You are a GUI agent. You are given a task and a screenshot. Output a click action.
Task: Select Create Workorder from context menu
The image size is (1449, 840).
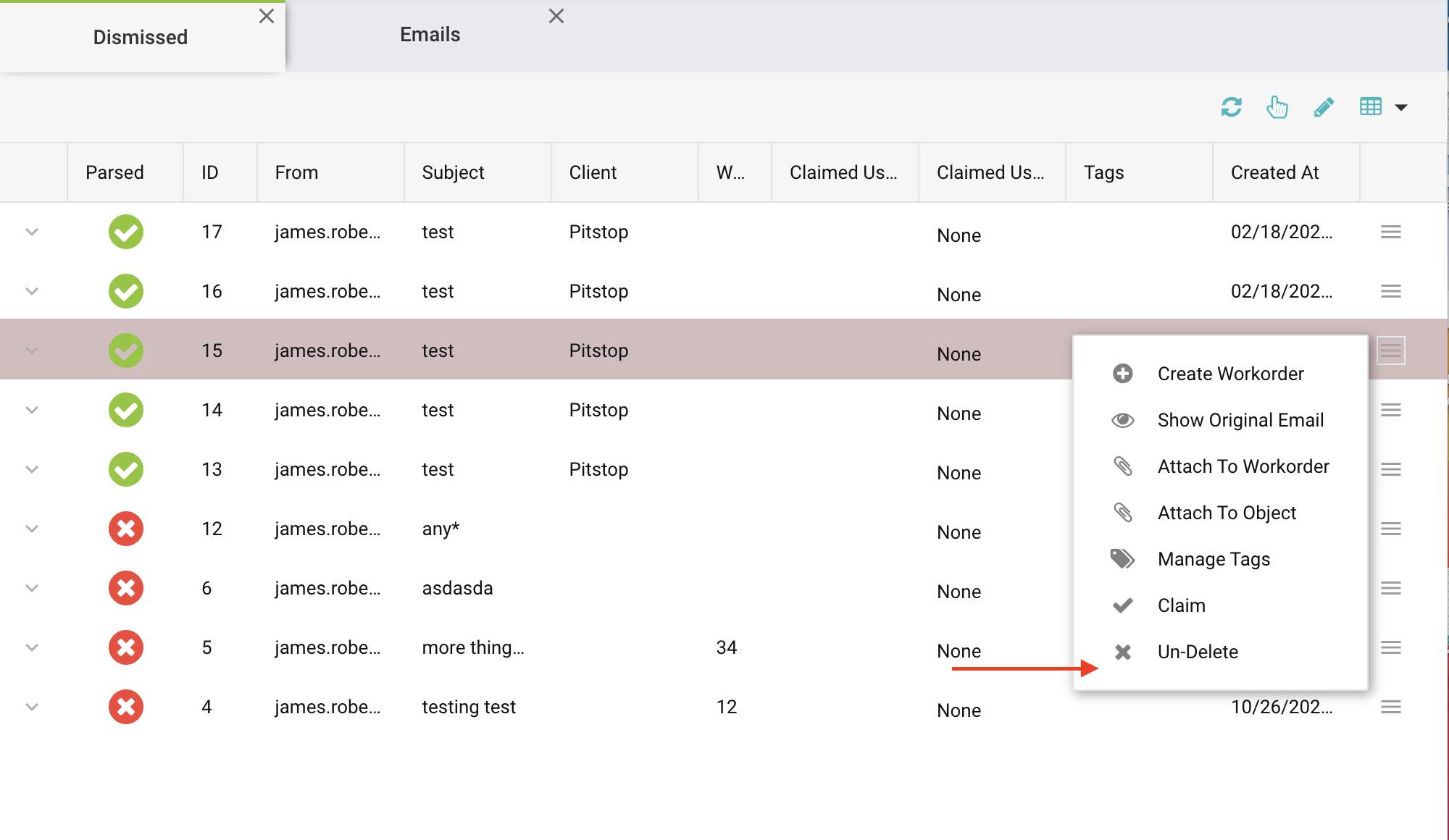pos(1230,374)
